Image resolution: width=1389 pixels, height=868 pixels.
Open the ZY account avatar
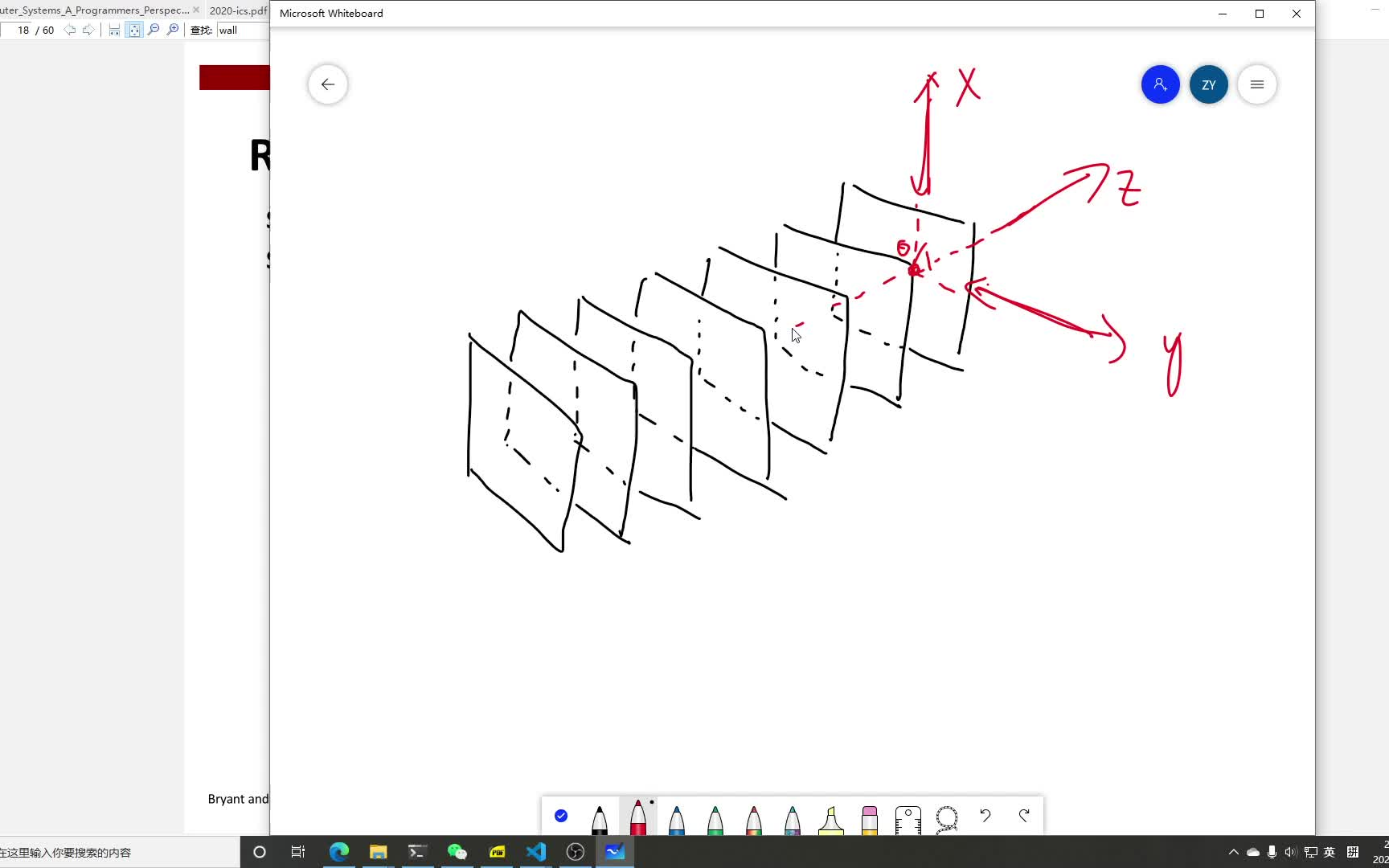pyautogui.click(x=1208, y=84)
